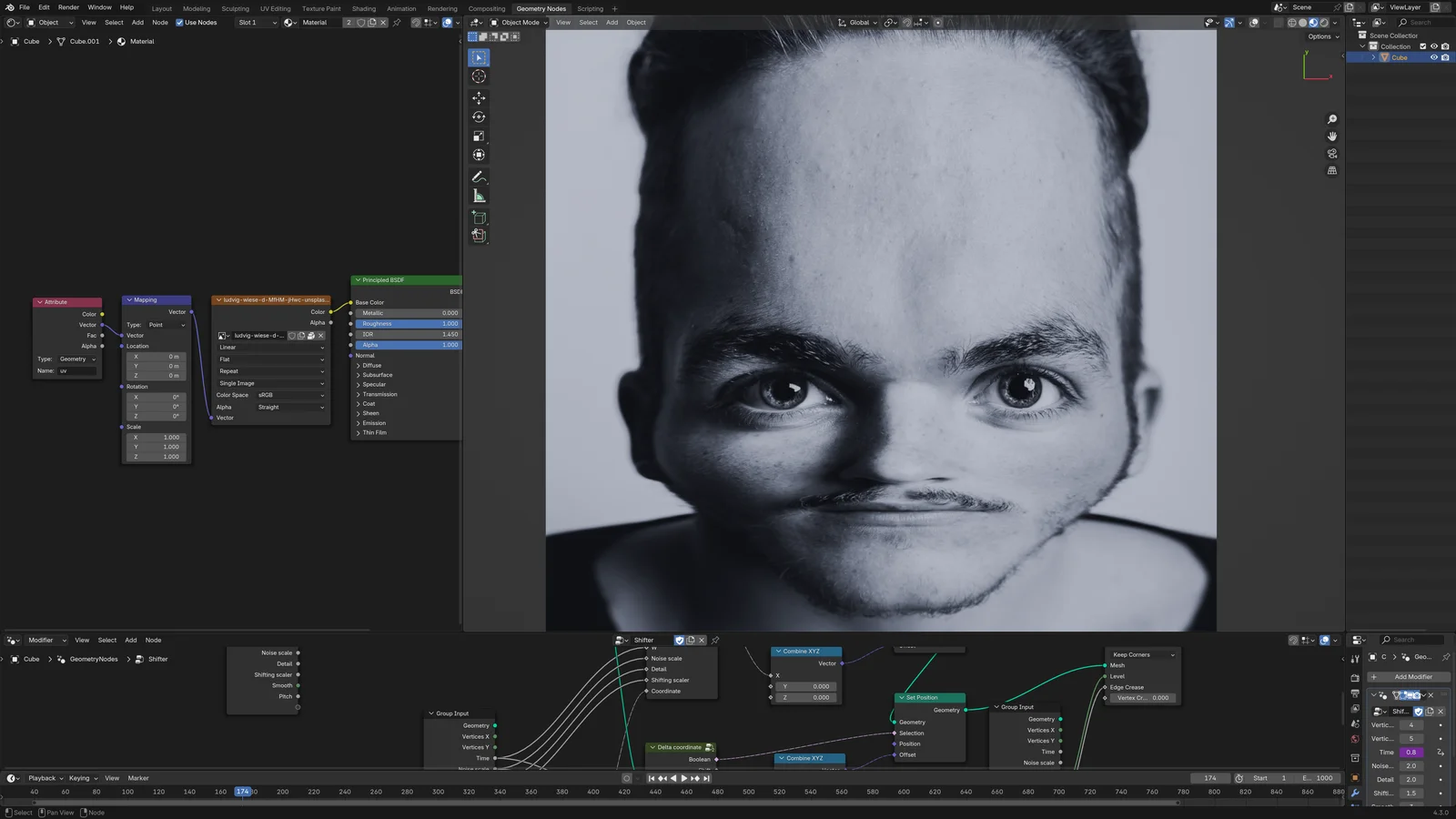Open viewport Options button
This screenshot has width=1456, height=819.
click(x=1322, y=36)
